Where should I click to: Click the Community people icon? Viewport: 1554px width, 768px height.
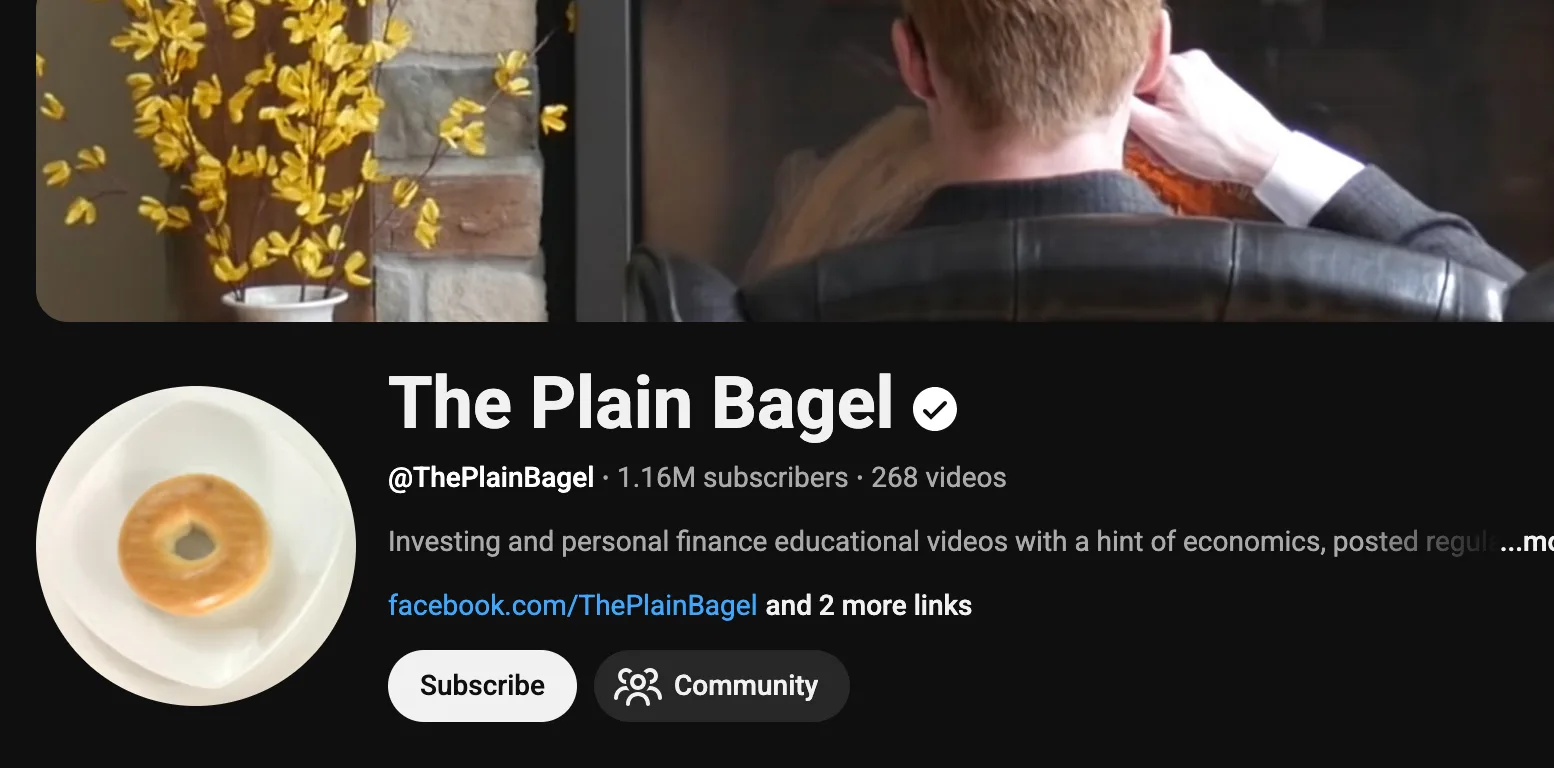[x=638, y=686]
